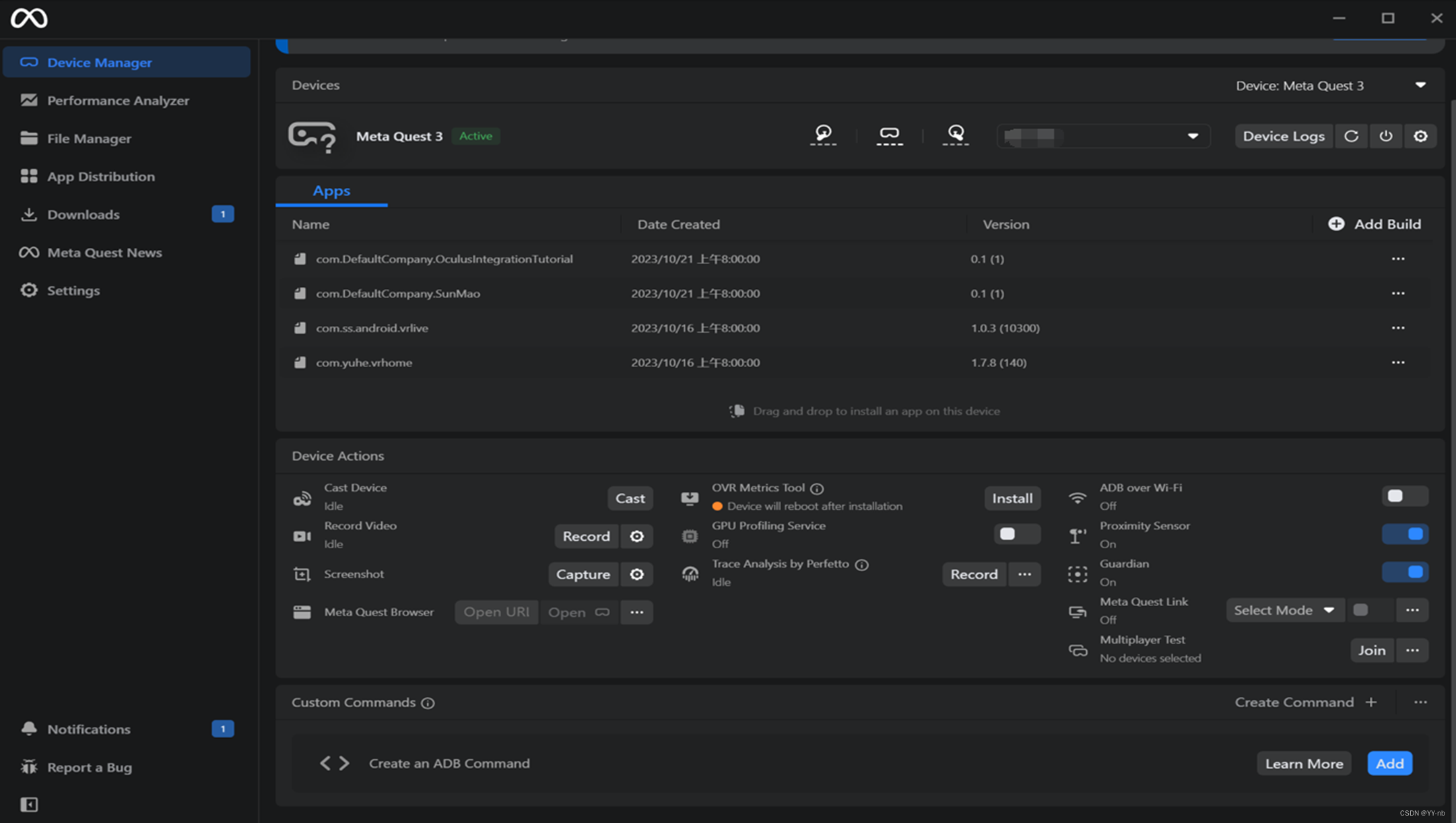Disable the Proximity Sensor

point(1405,533)
